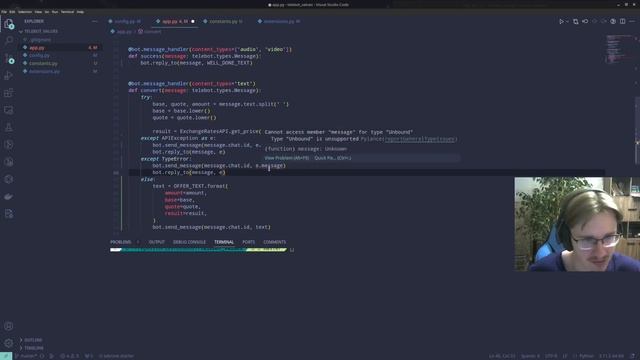The height and width of the screenshot is (360, 640).
Task: Open the Docker whale view
Action: click(x=9, y=197)
